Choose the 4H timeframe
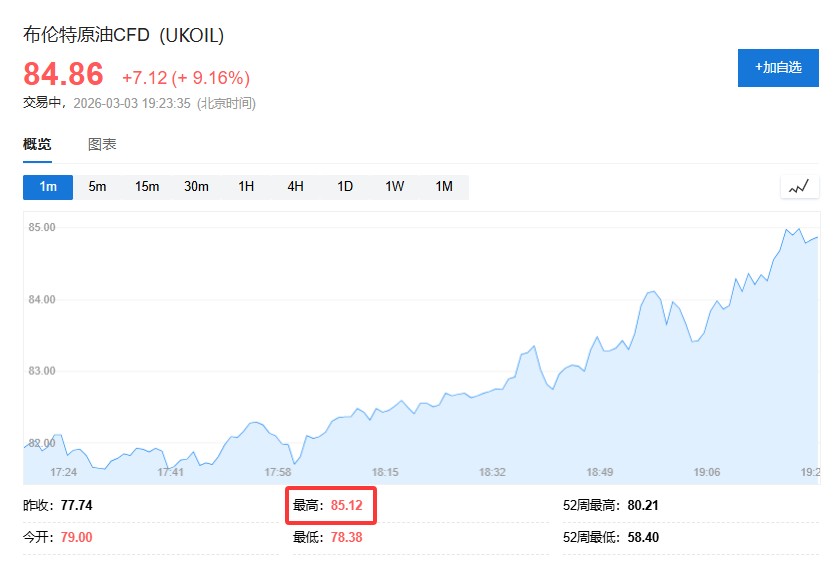This screenshot has height=568, width=839. 295,187
